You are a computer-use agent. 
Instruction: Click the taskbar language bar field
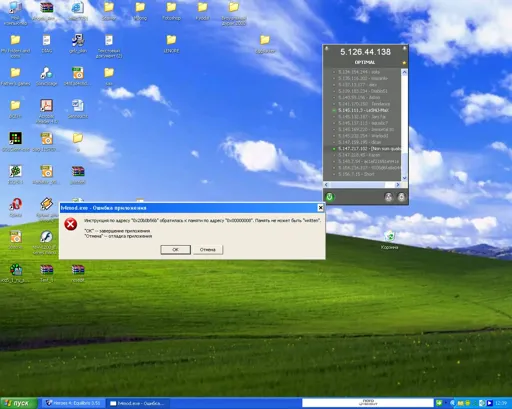tap(368, 403)
